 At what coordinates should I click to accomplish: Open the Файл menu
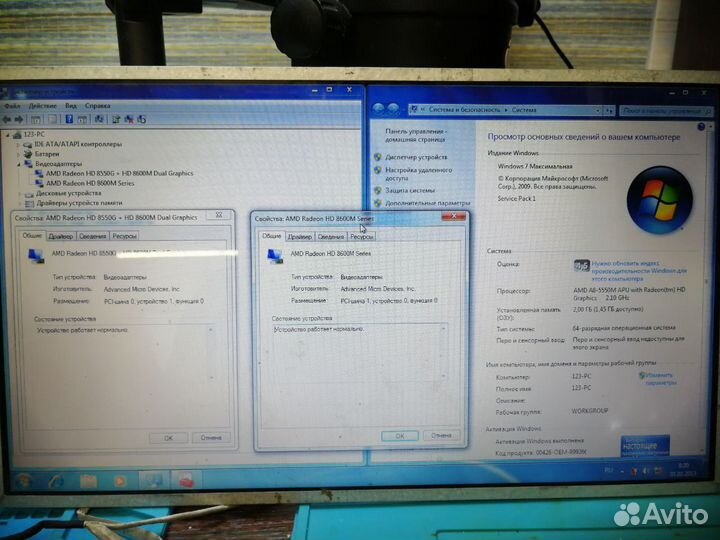coord(12,106)
